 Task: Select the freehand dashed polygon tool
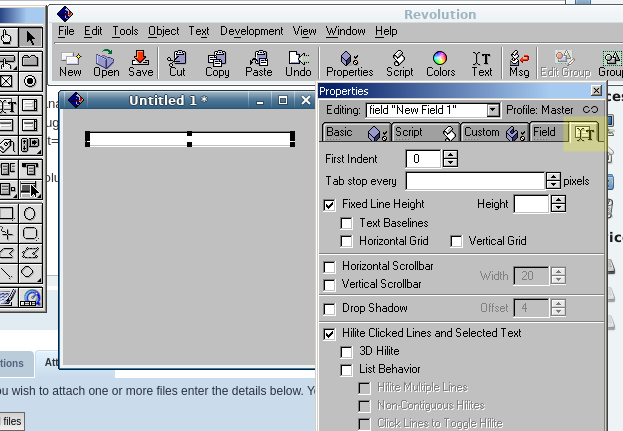(30, 253)
